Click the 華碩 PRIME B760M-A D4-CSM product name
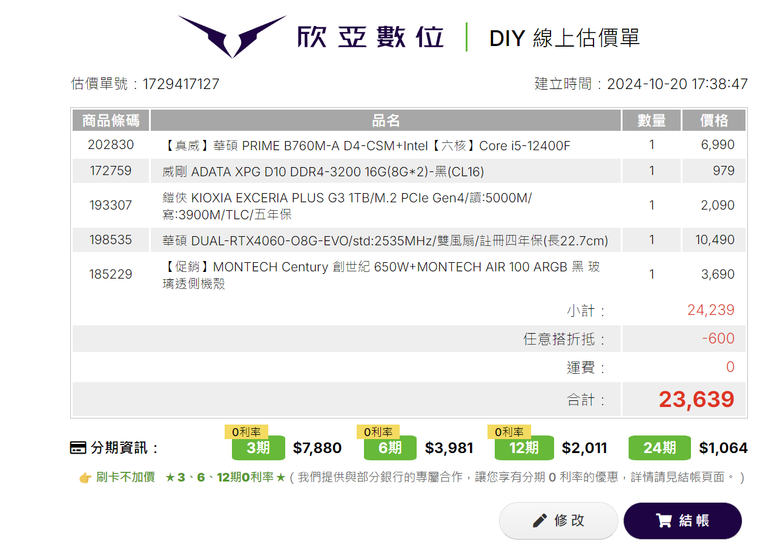The width and height of the screenshot is (780, 556). 366,146
